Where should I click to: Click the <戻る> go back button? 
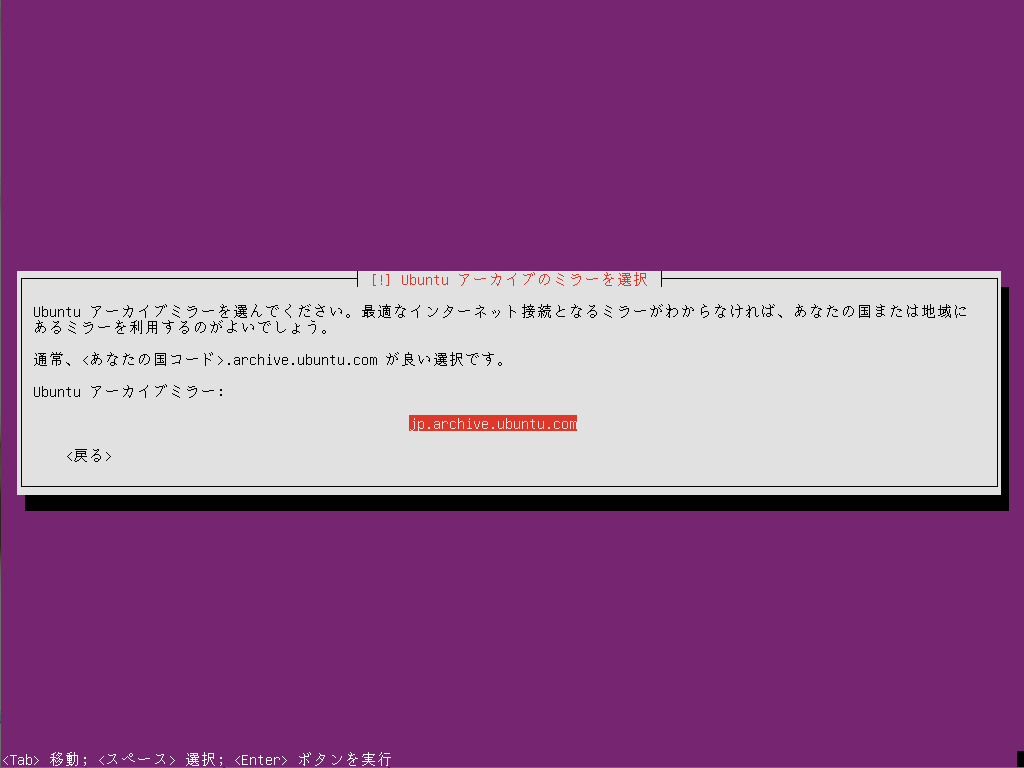[x=89, y=456]
